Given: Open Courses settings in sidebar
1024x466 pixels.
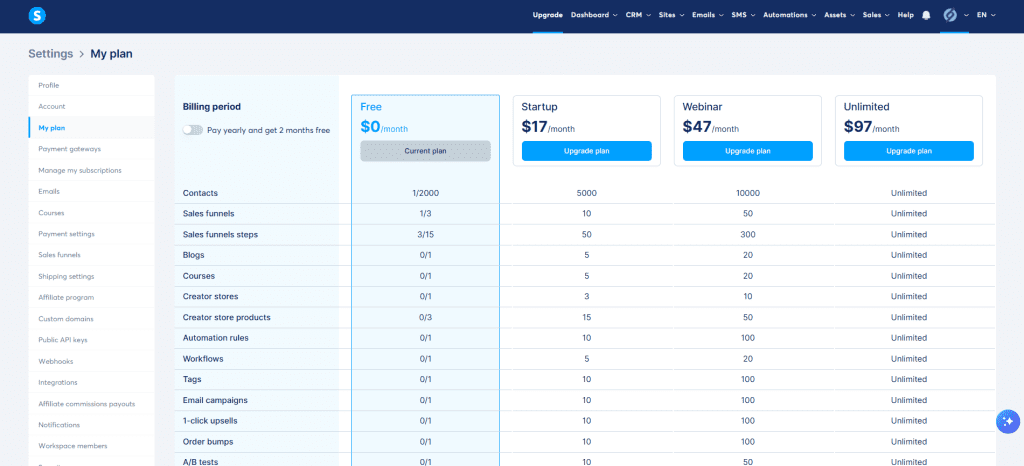Looking at the screenshot, I should click(x=91, y=213).
